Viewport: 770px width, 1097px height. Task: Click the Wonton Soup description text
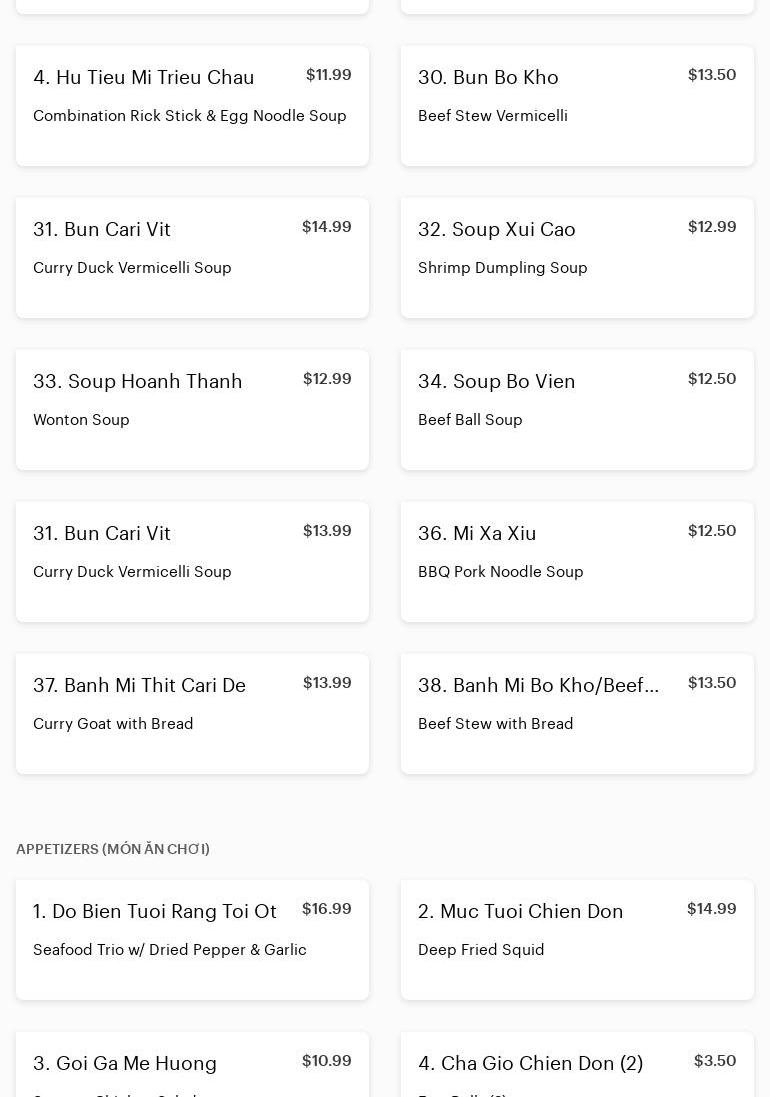(x=81, y=420)
